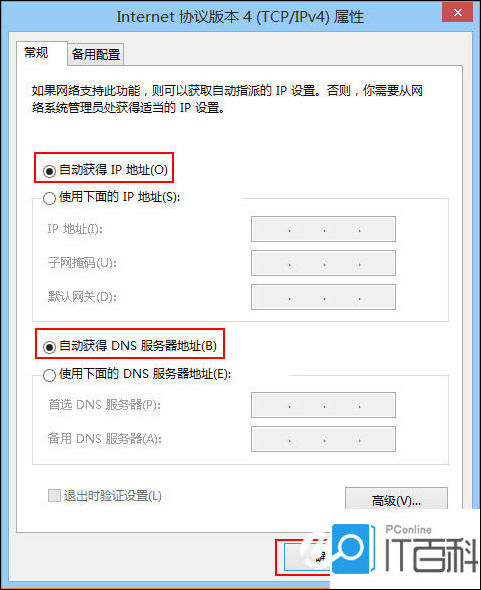
Task: Open the 备用配置 tab
Action: [96, 55]
